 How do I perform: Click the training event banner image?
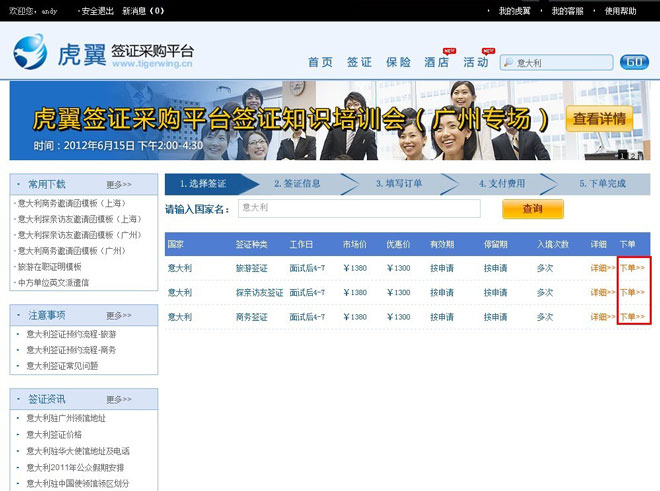pyautogui.click(x=330, y=120)
